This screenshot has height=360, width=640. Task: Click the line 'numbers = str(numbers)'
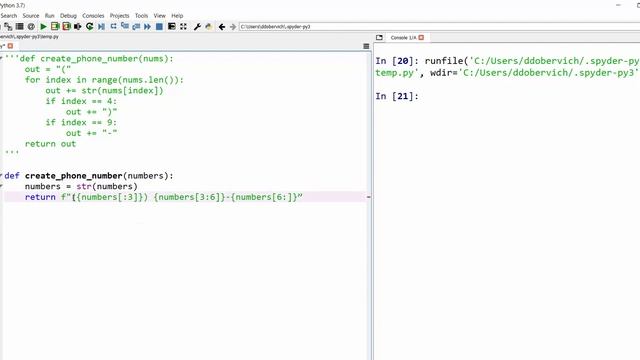coord(81,187)
